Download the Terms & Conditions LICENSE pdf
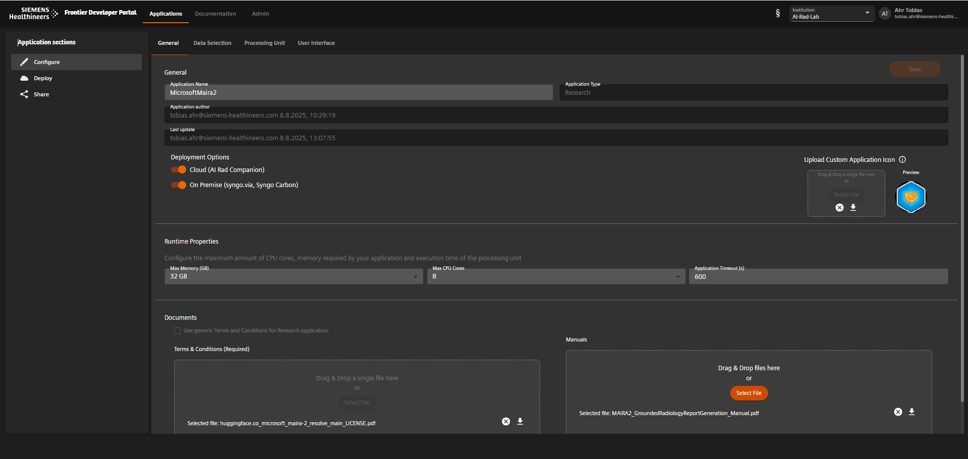Image resolution: width=968 pixels, height=459 pixels. point(520,421)
